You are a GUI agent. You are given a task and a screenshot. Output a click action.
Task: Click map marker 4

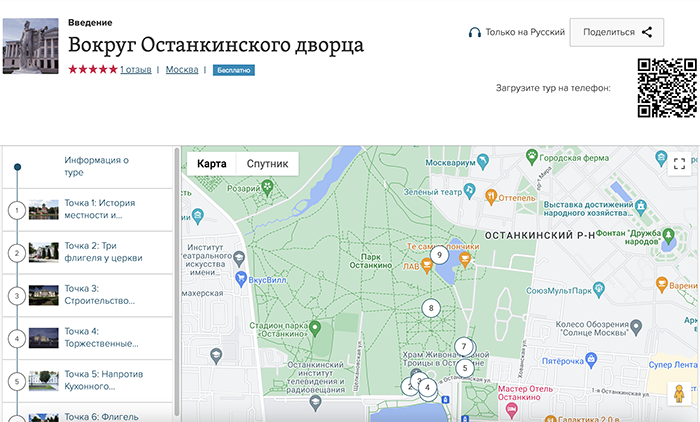(x=427, y=387)
